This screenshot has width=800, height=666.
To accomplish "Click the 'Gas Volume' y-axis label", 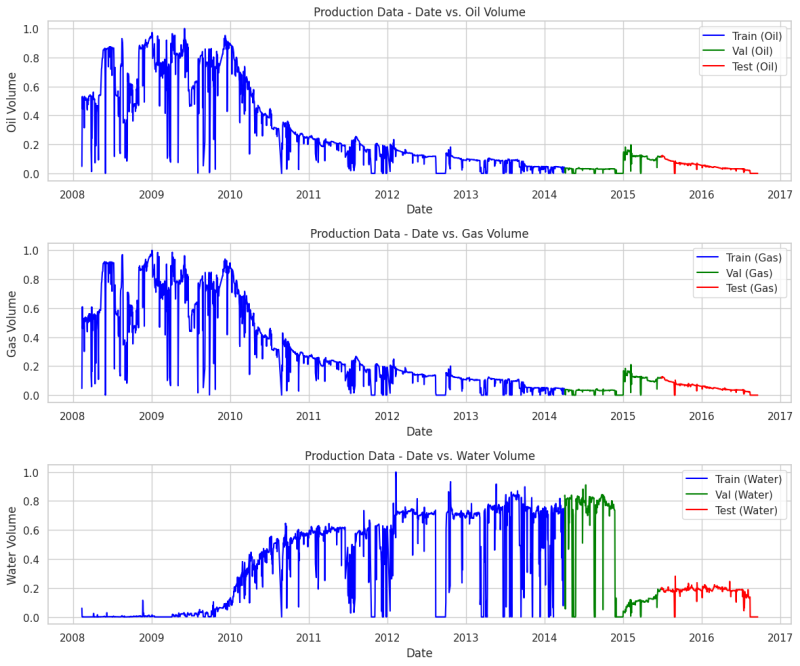I will coord(12,323).
